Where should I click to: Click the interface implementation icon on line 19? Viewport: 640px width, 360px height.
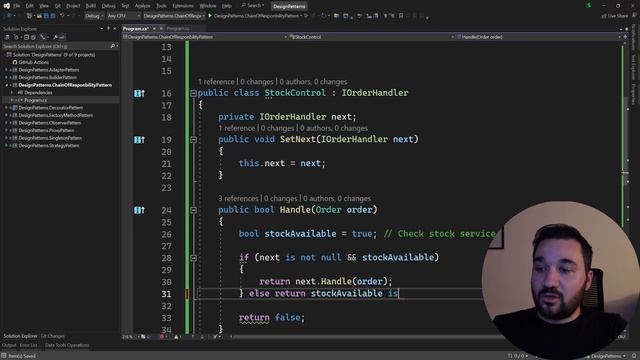pyautogui.click(x=139, y=140)
